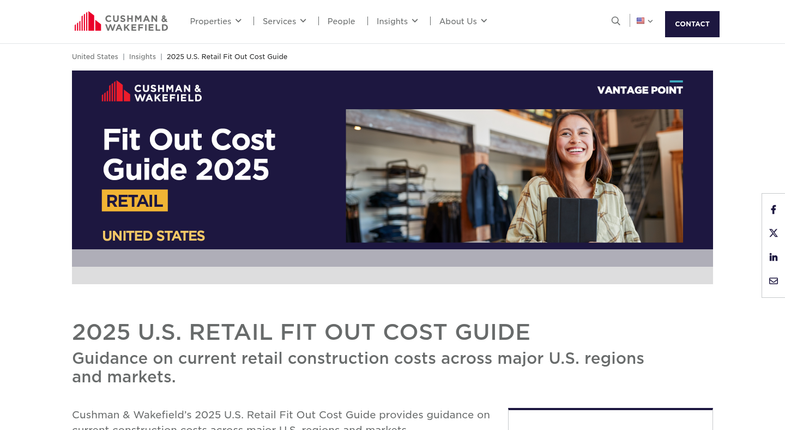Open the Properties nav item
785x430 pixels.
click(x=210, y=21)
